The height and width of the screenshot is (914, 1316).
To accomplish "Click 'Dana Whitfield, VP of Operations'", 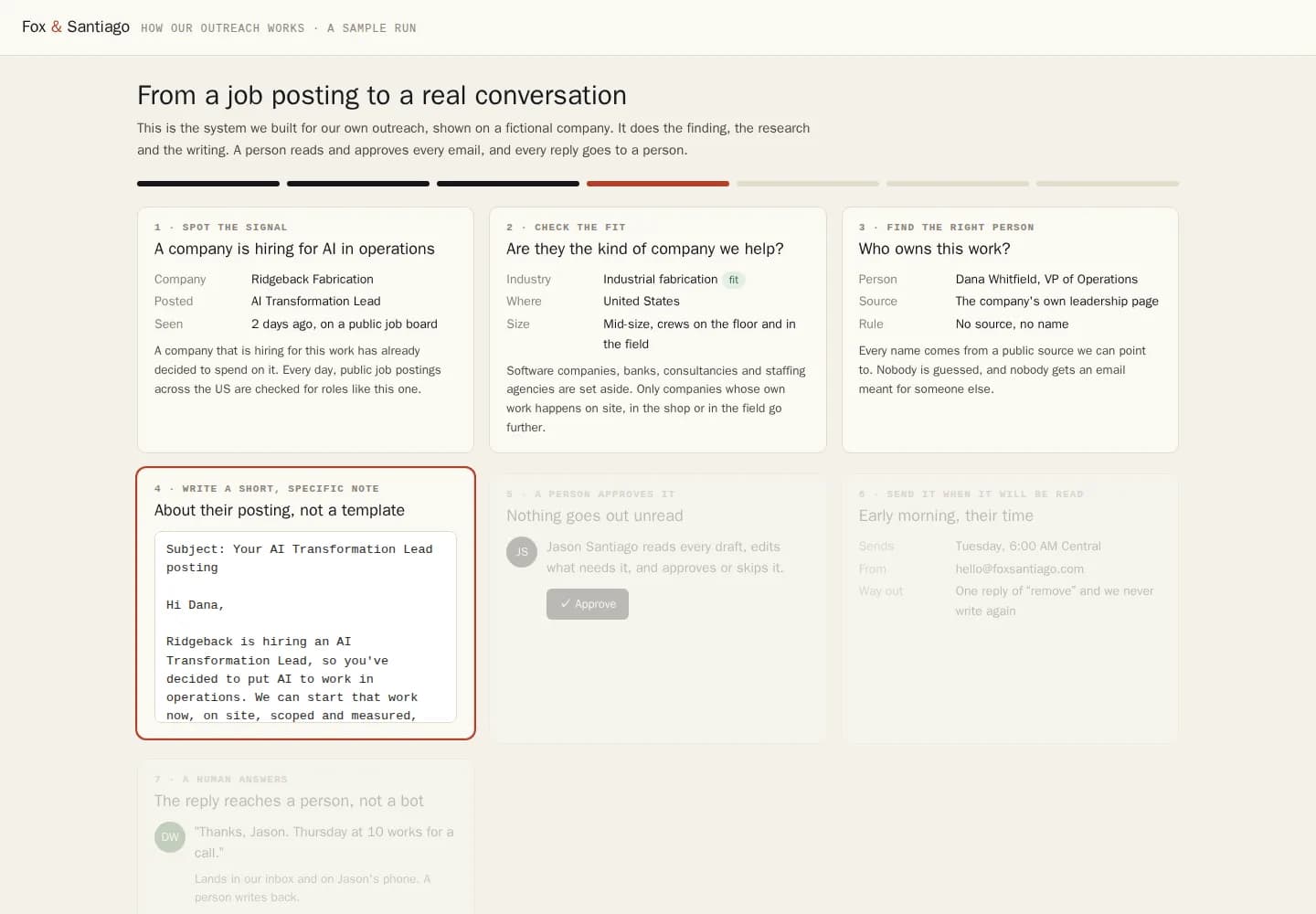I will [1046, 280].
